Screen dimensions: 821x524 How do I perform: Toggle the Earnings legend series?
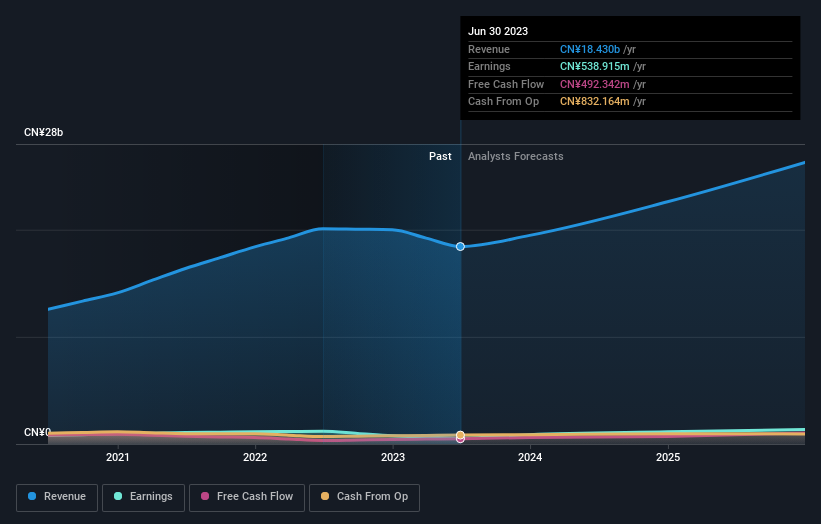click(x=143, y=497)
